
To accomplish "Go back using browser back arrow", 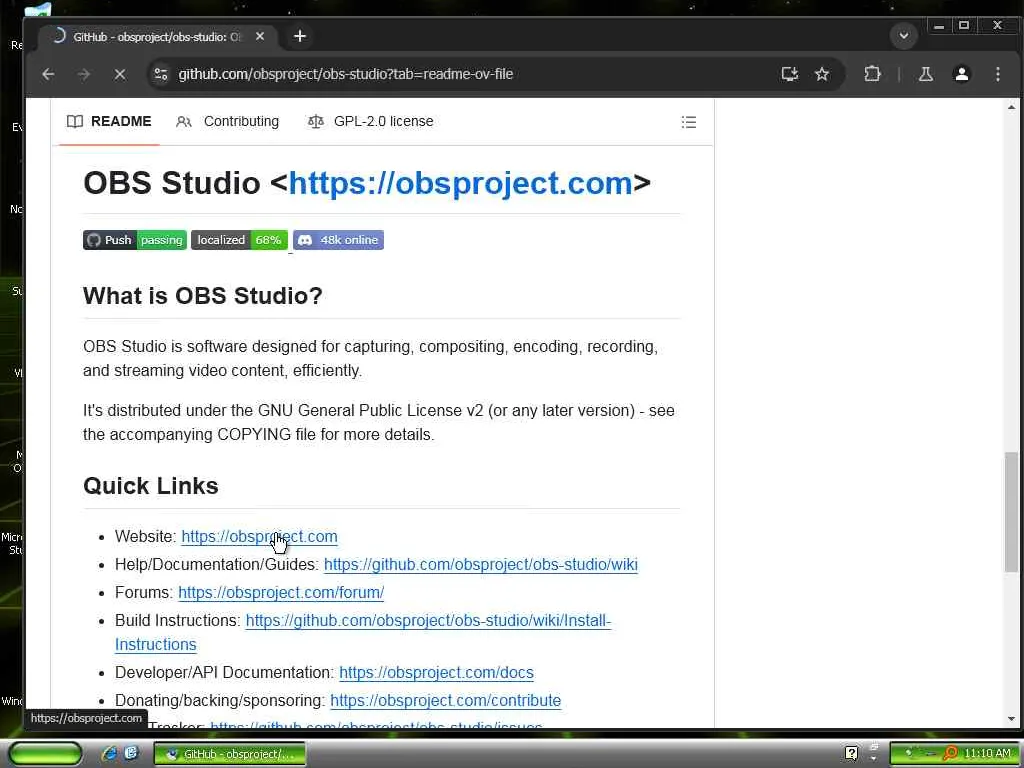I will [x=48, y=74].
